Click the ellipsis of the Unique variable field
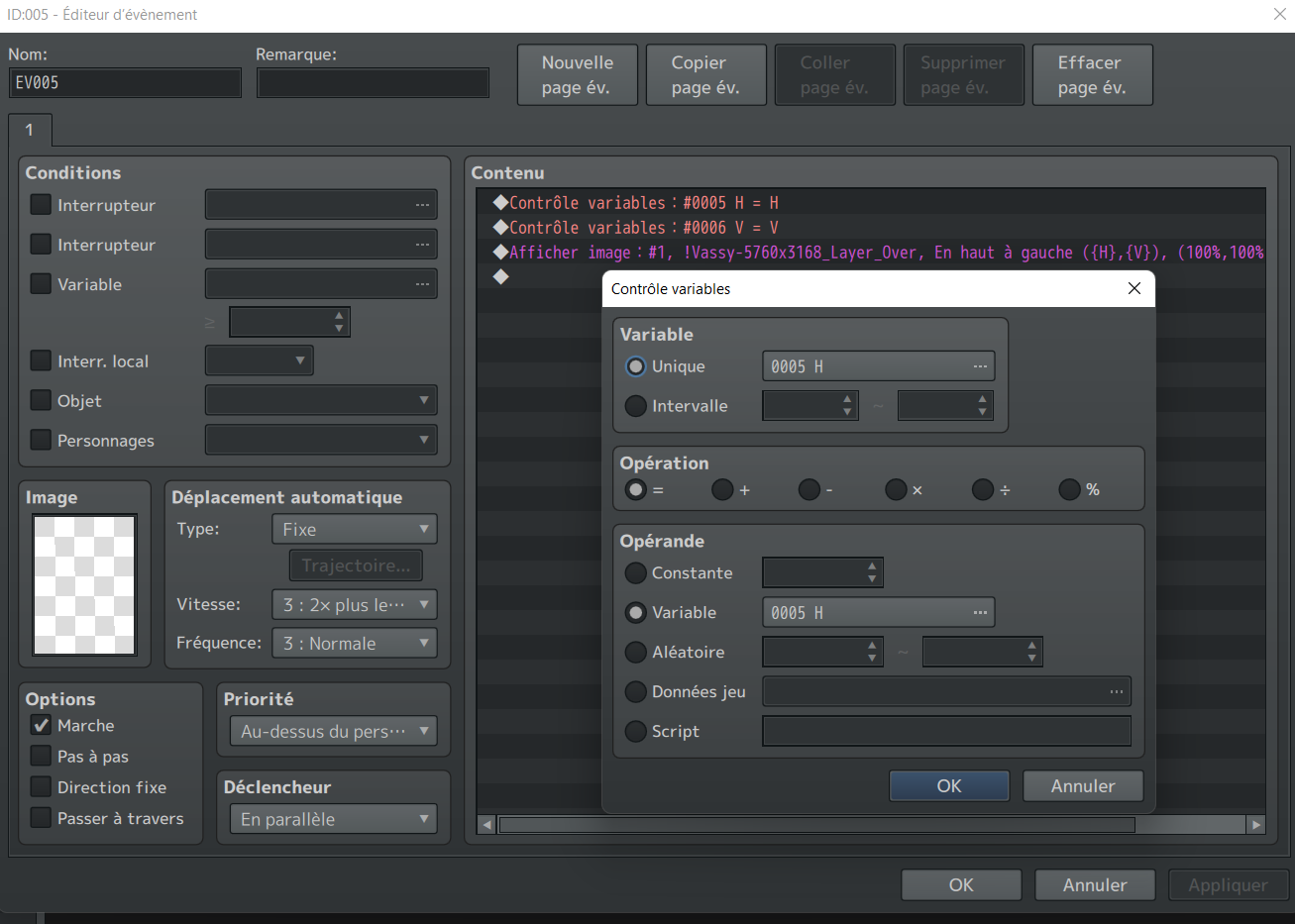The width and height of the screenshot is (1295, 924). point(979,366)
